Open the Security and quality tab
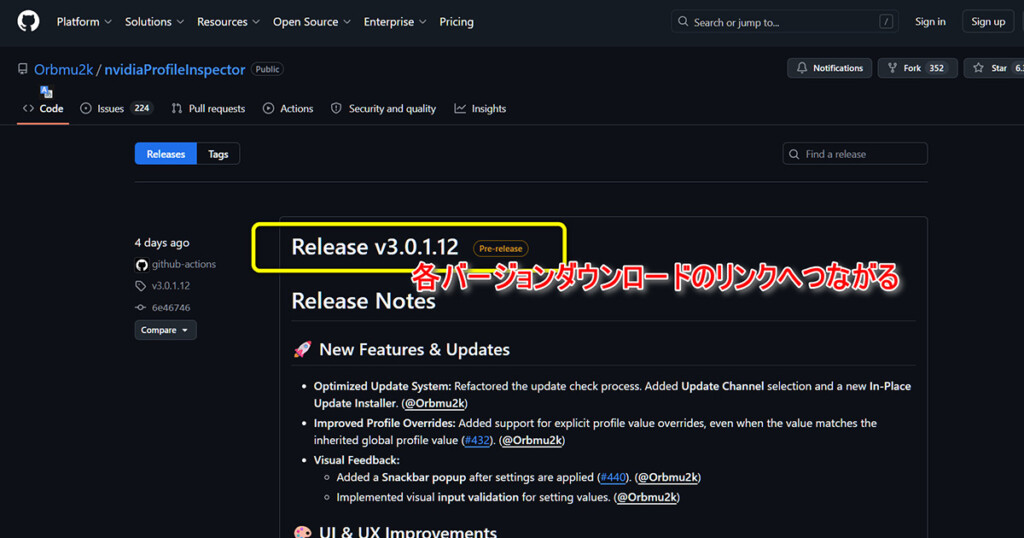Image resolution: width=1024 pixels, height=538 pixels. pos(383,108)
